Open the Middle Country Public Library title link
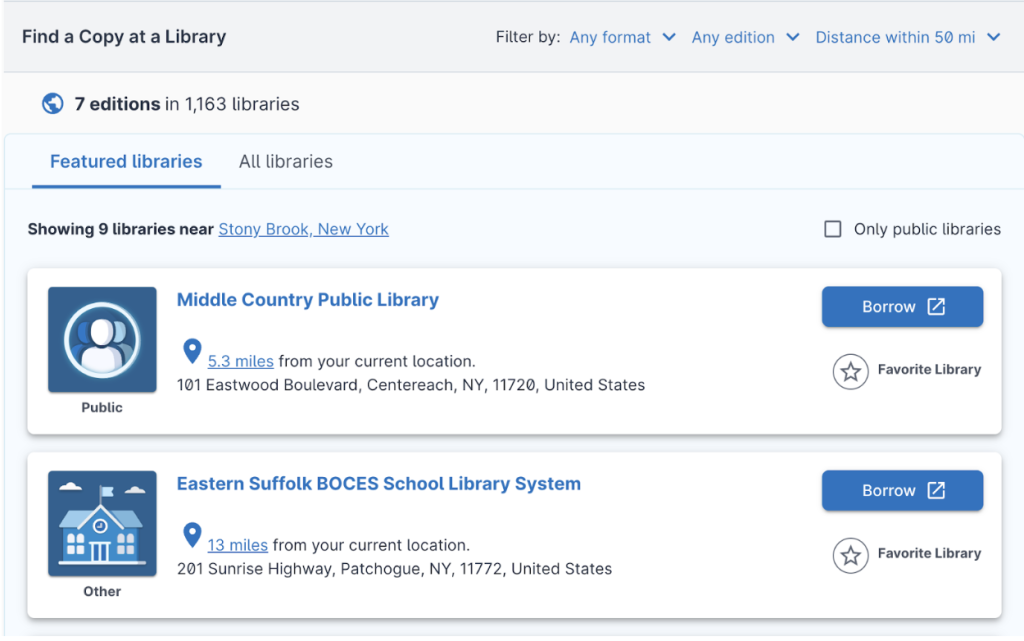Screen dimensions: 1024x641 [x=308, y=300]
